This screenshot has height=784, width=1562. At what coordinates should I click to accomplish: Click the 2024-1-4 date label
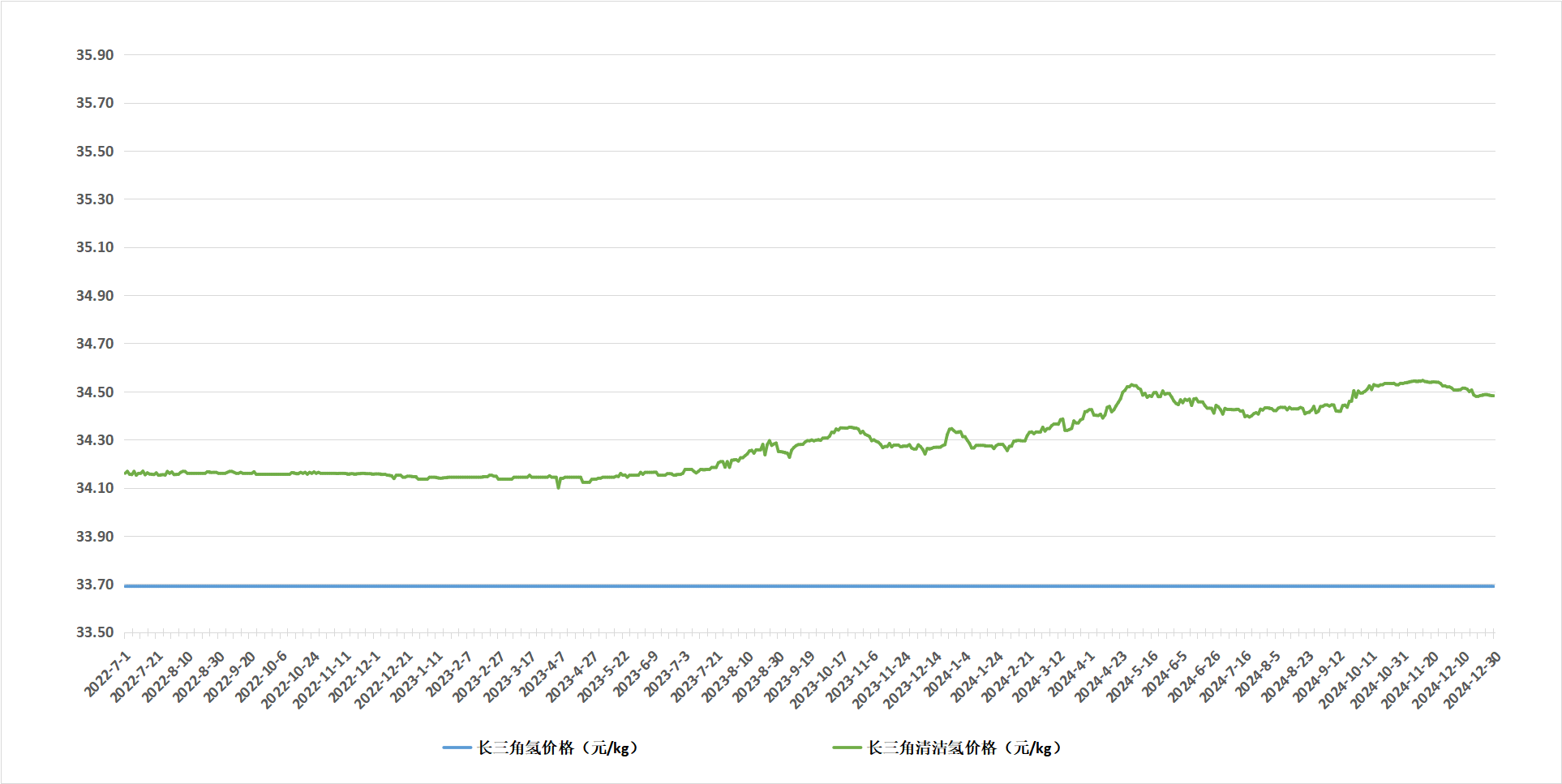point(948,674)
